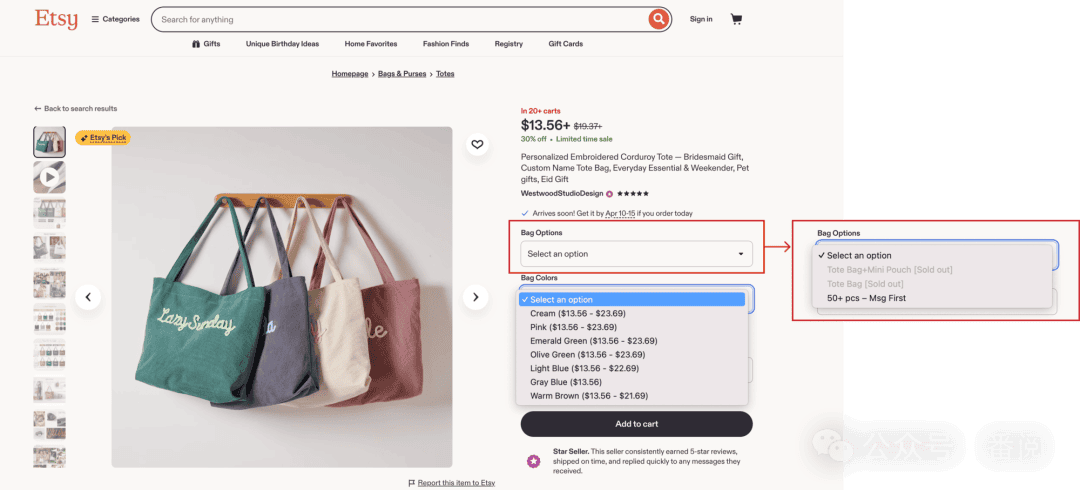Open the Gifts navigation item

(206, 43)
